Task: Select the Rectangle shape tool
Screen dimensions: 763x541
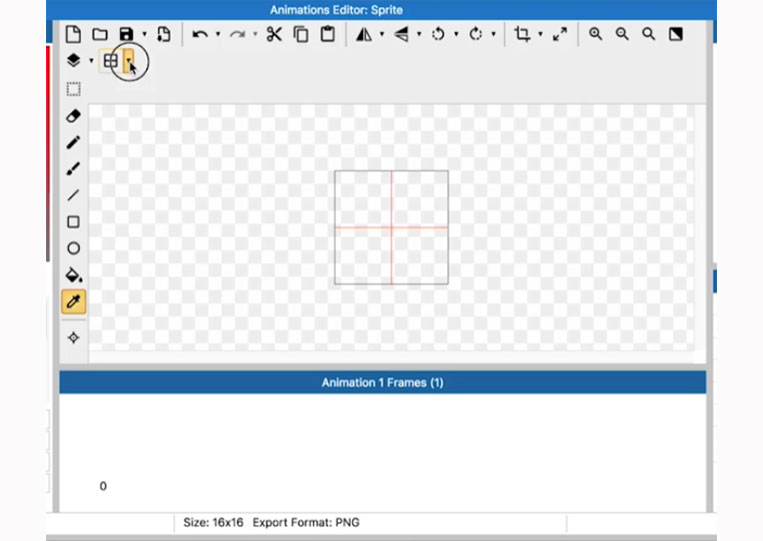Action: tap(73, 222)
